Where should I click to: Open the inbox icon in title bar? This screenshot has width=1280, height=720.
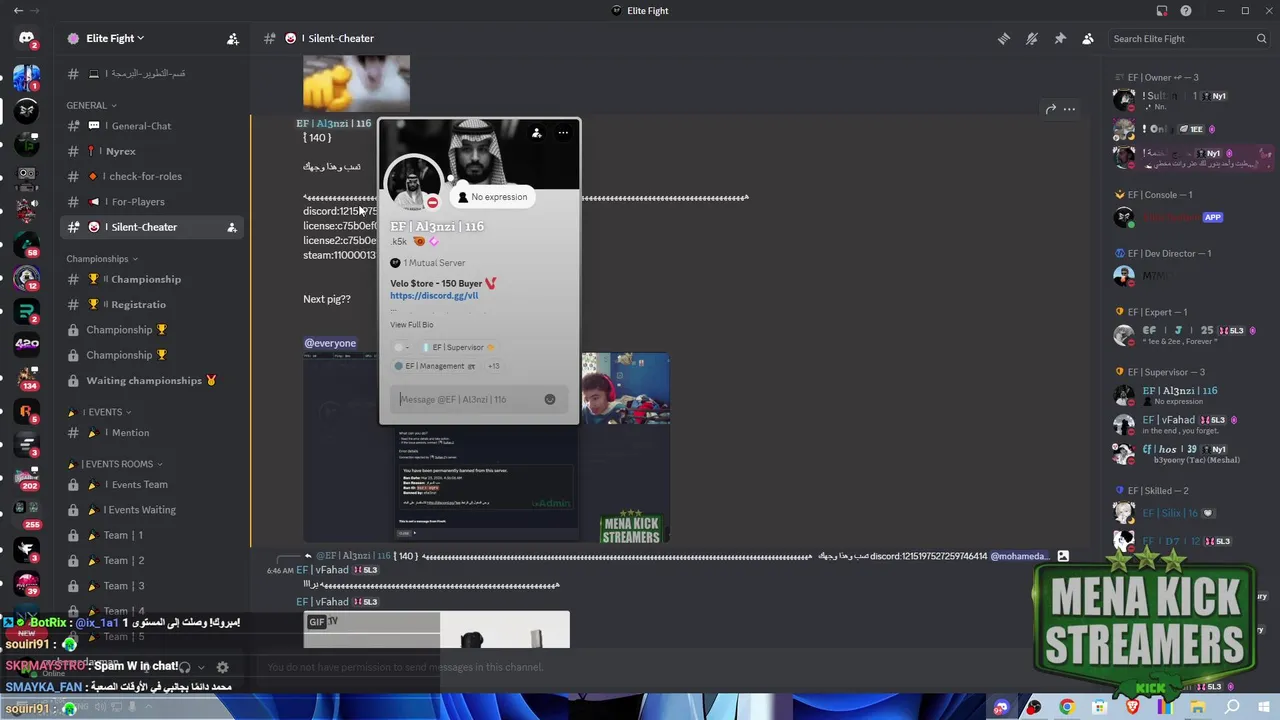1161,11
